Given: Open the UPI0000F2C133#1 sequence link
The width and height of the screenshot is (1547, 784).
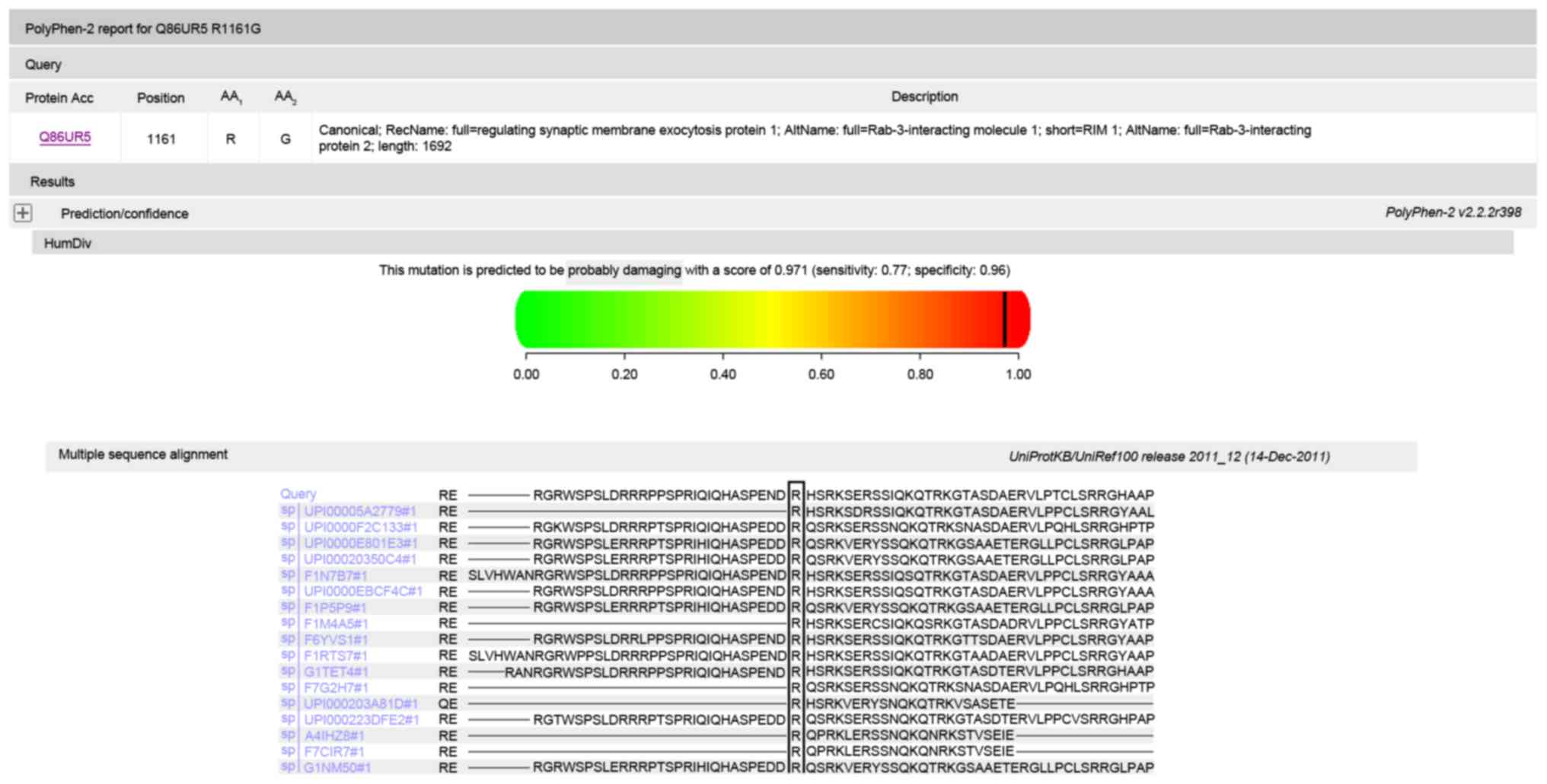Looking at the screenshot, I should click(x=360, y=527).
